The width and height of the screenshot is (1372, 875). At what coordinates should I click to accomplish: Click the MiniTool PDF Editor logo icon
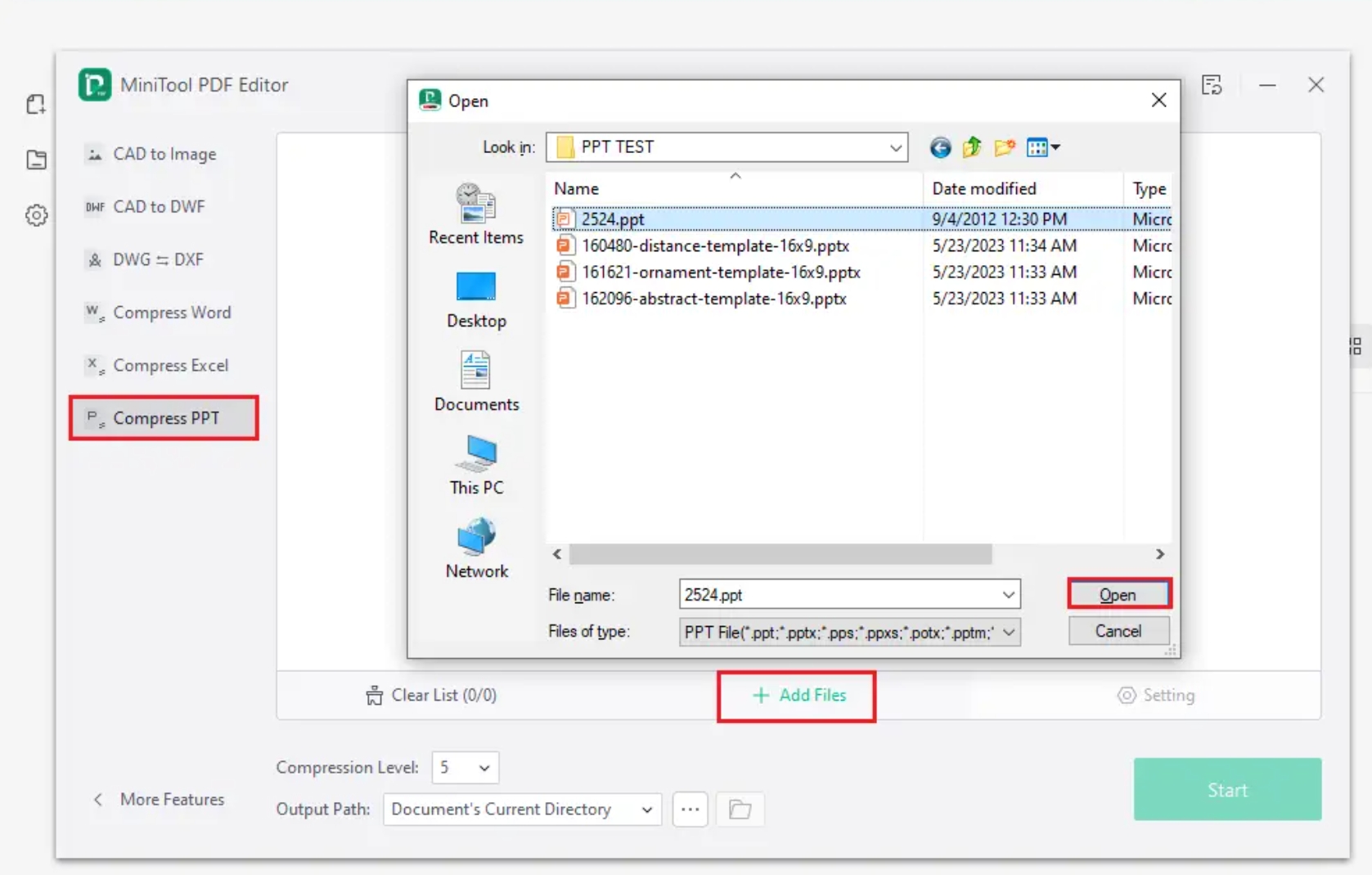click(x=95, y=85)
